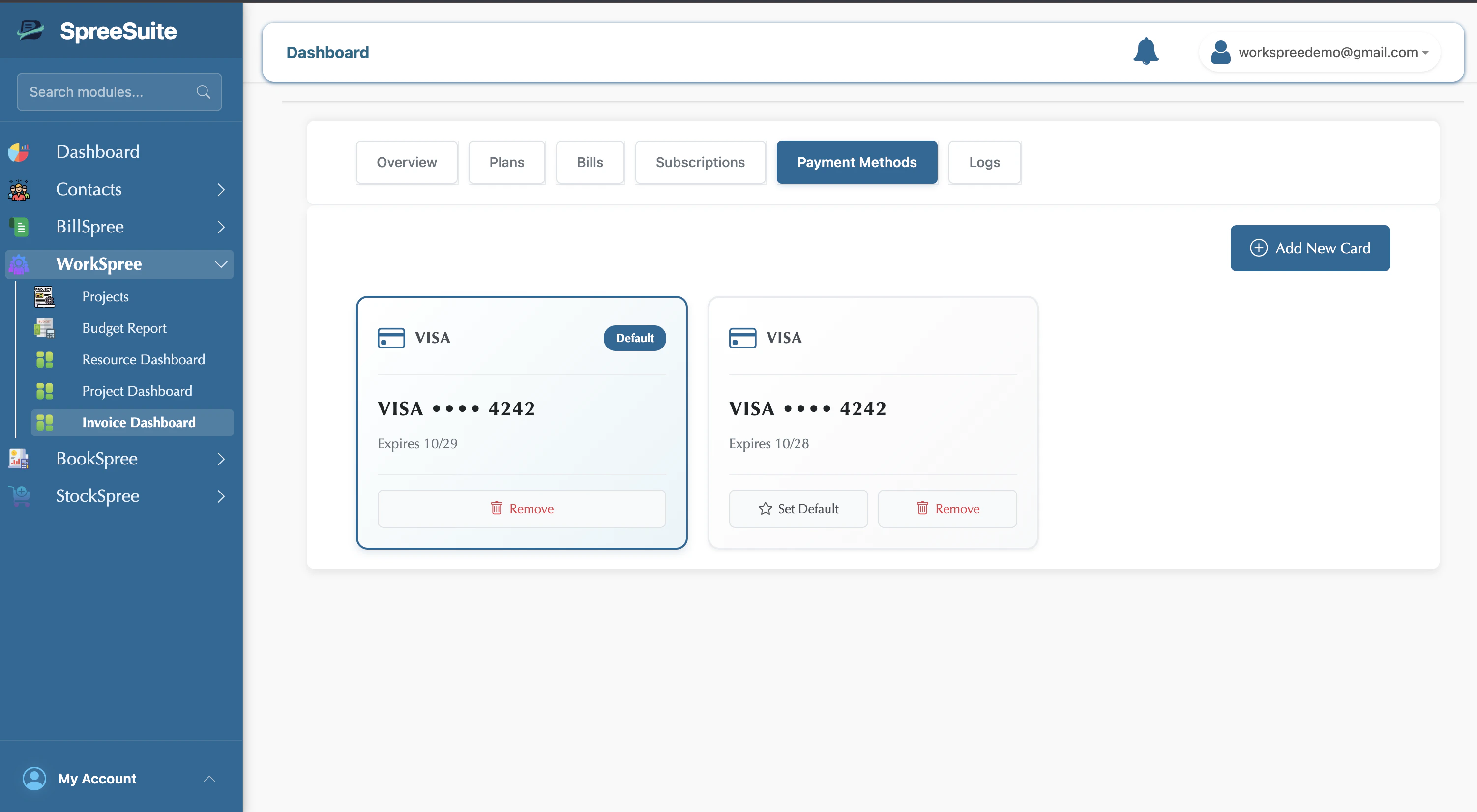This screenshot has height=812, width=1477.
Task: Remove the VISA card expiring 10/29
Action: coord(522,508)
